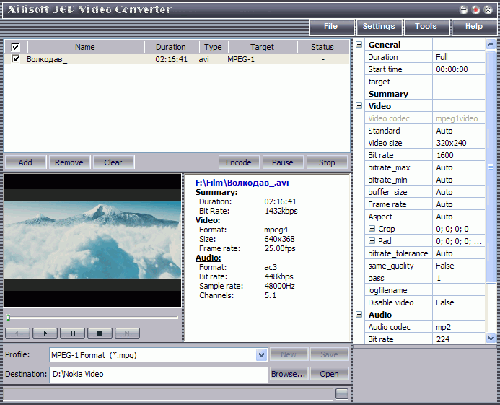Click the video Bit rate value 1600

458,155
